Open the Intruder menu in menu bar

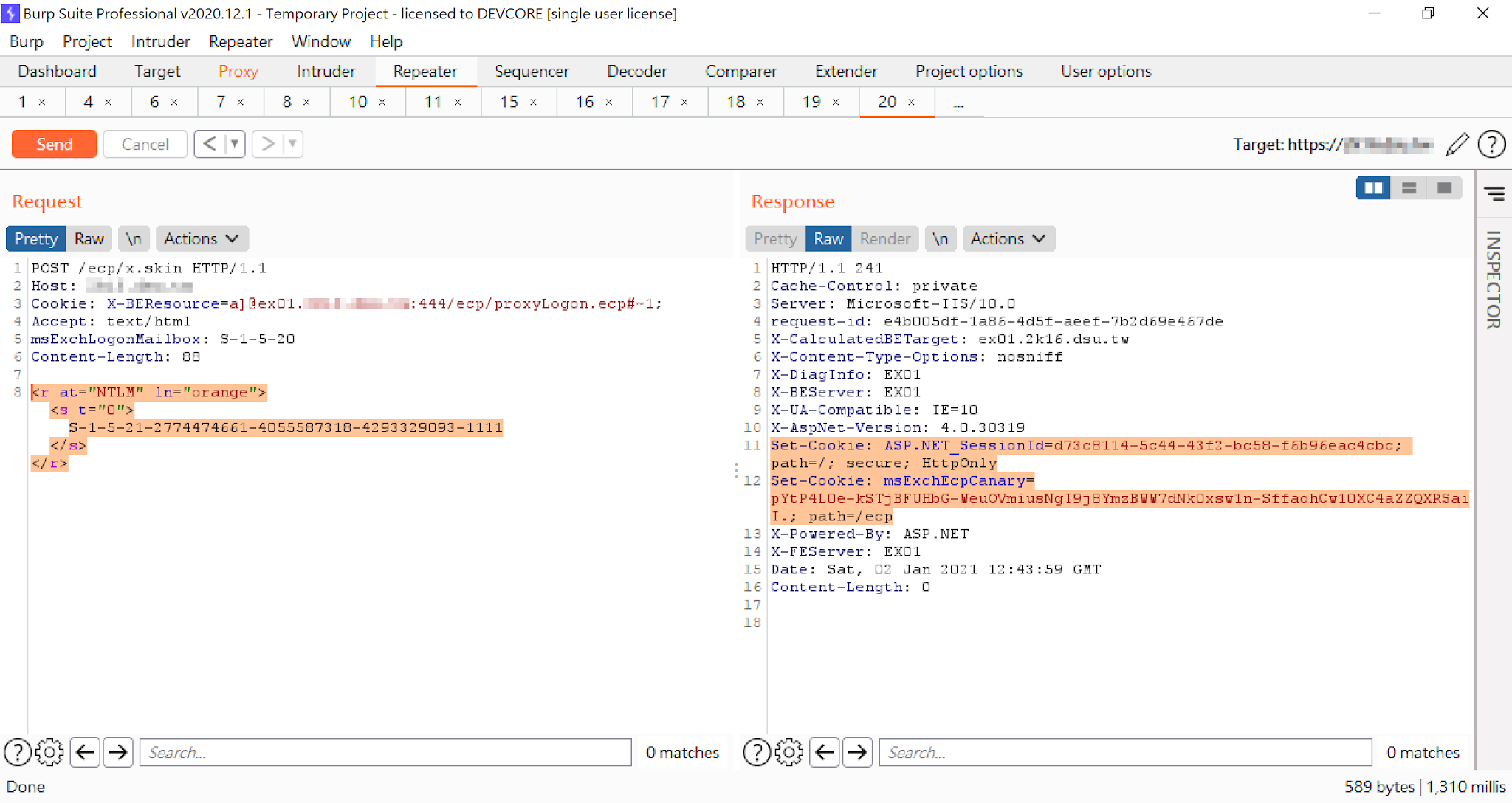tap(160, 41)
